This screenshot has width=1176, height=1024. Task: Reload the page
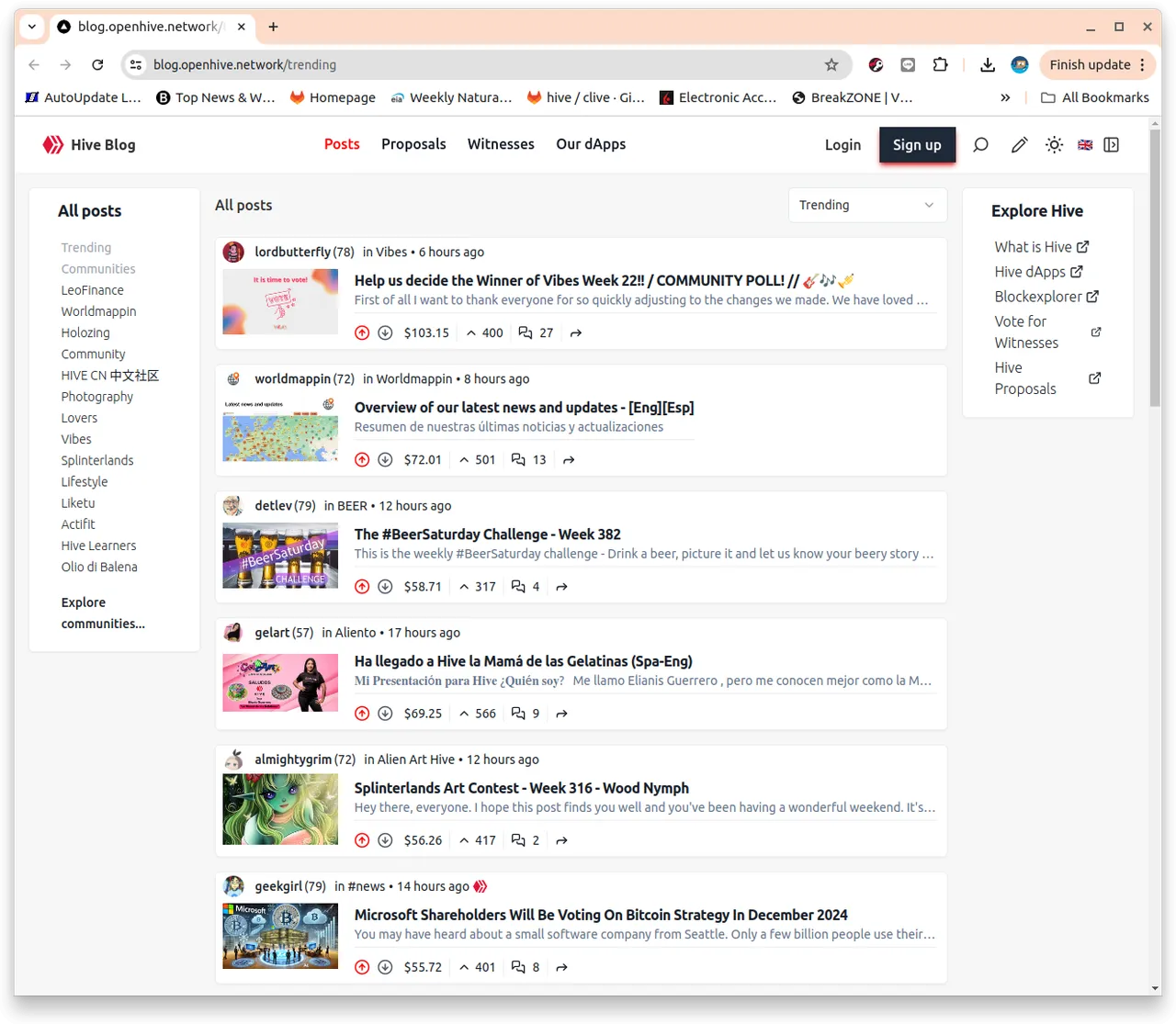point(97,64)
